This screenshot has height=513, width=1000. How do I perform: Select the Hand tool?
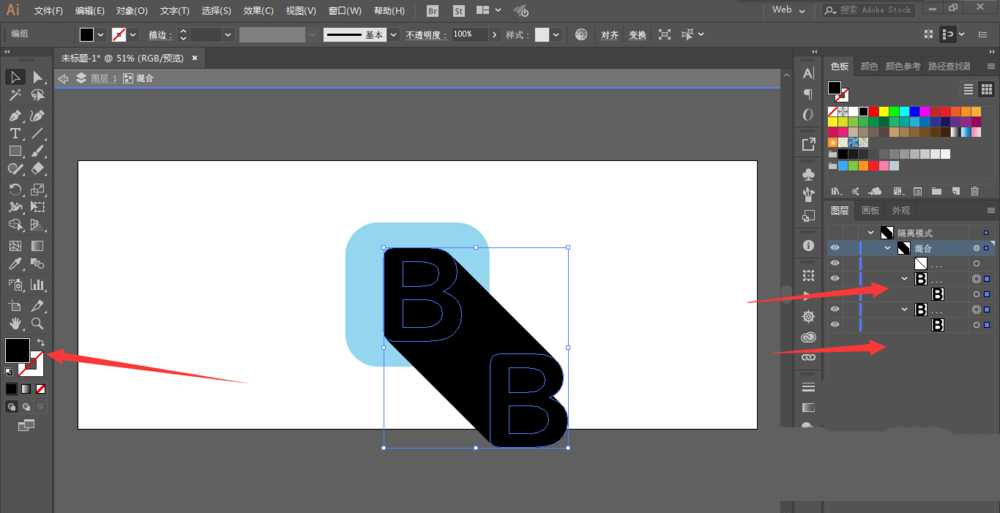[15, 324]
